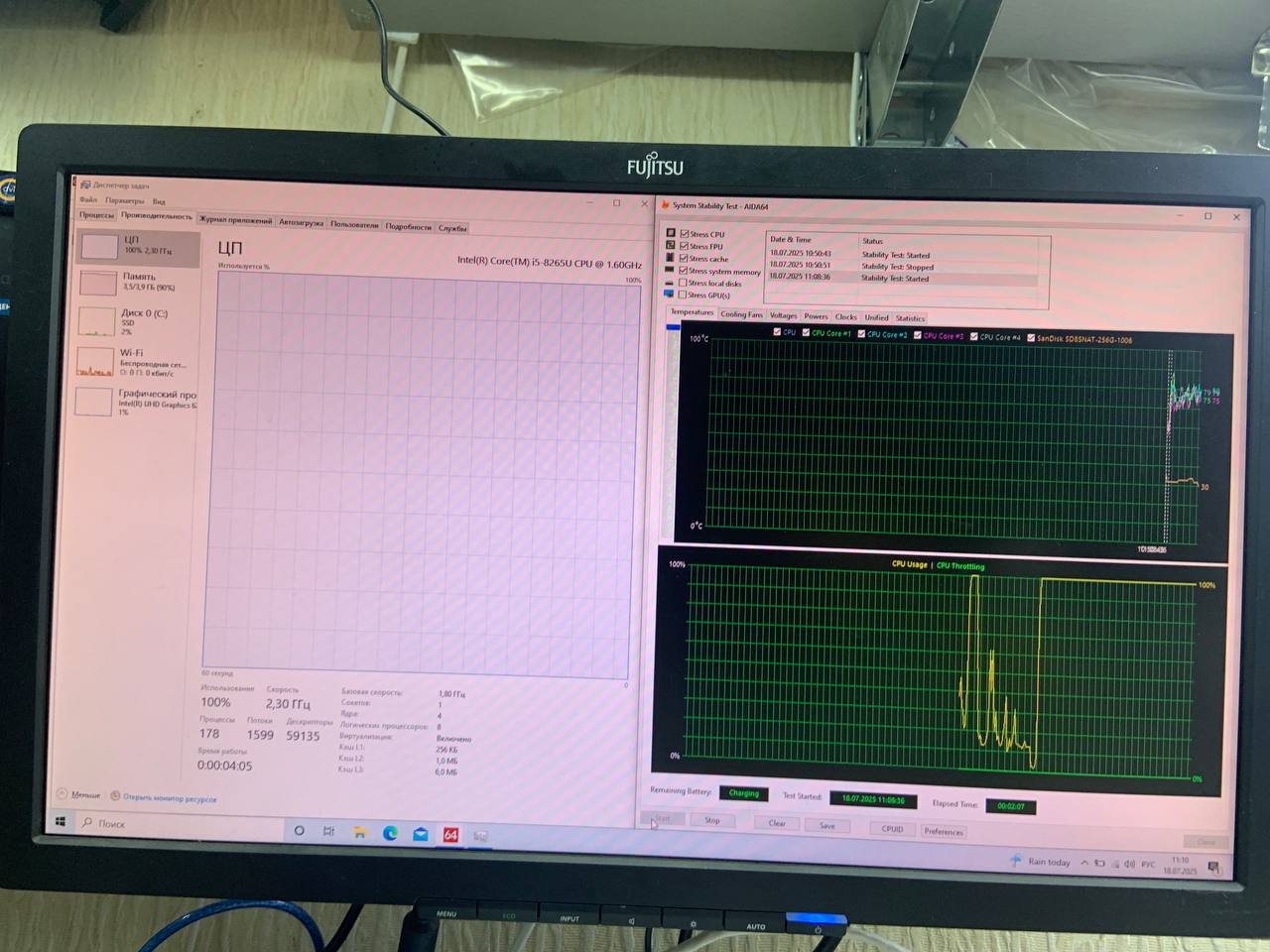Launch Microsoft Edge from the taskbar
1270x952 pixels.
coord(390,833)
